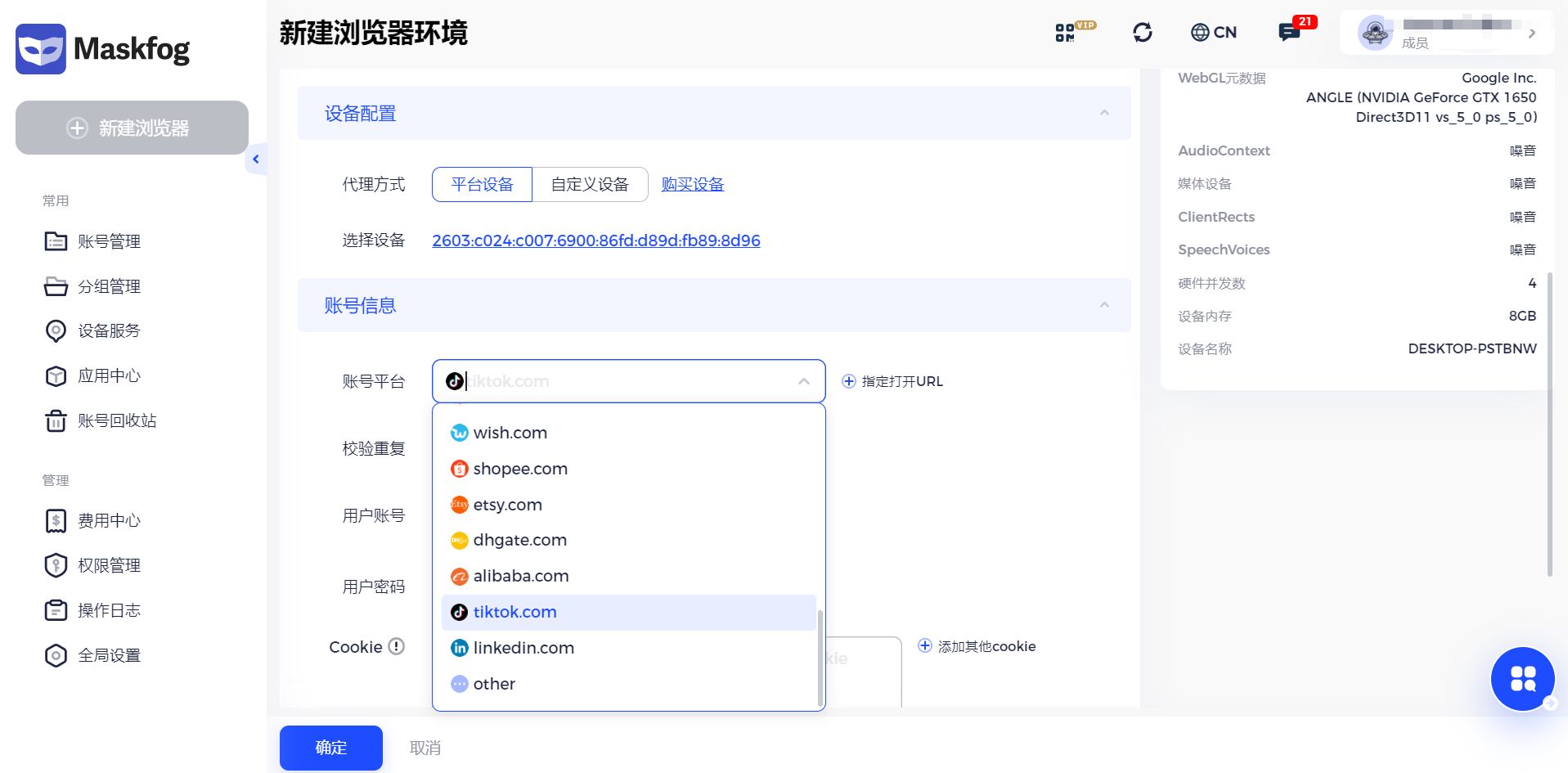The width and height of the screenshot is (1568, 773).
Task: Choose alibaba.com from platform list
Action: 628,576
